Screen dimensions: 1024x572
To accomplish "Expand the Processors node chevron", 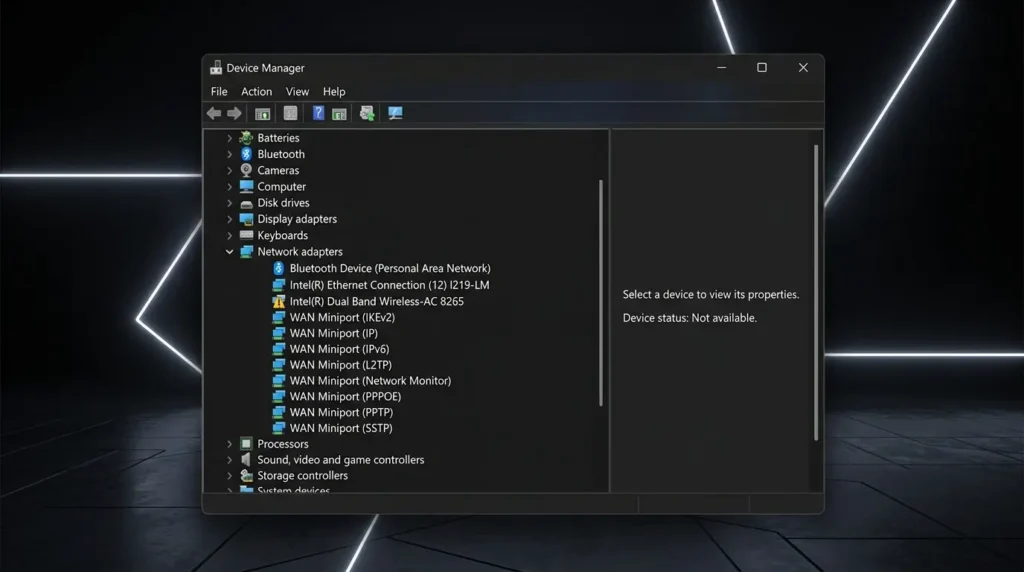I will (x=229, y=444).
